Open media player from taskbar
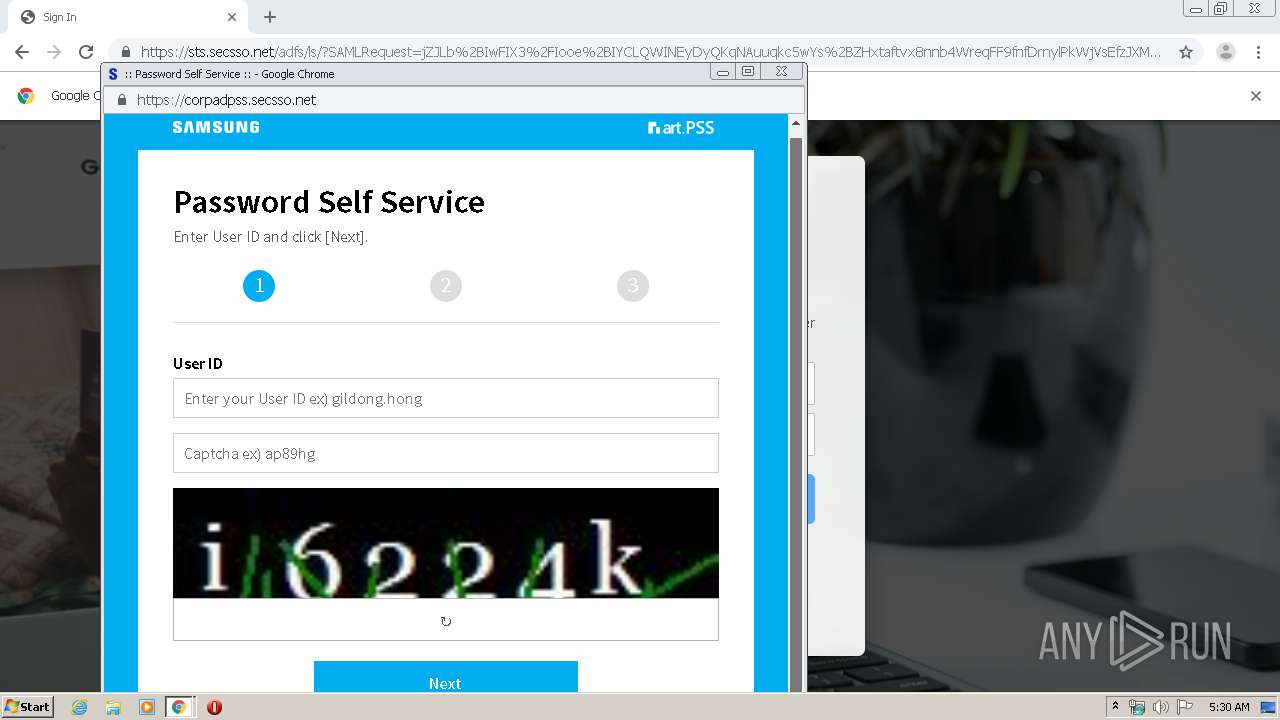Image resolution: width=1280 pixels, height=720 pixels. (x=146, y=707)
